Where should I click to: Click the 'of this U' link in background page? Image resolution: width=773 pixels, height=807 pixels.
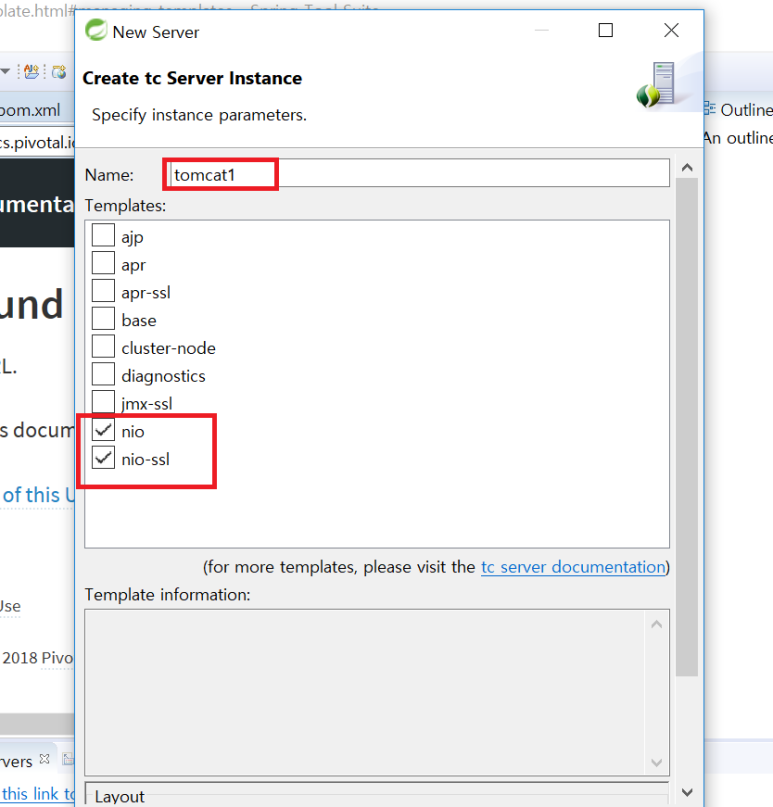click(x=38, y=495)
